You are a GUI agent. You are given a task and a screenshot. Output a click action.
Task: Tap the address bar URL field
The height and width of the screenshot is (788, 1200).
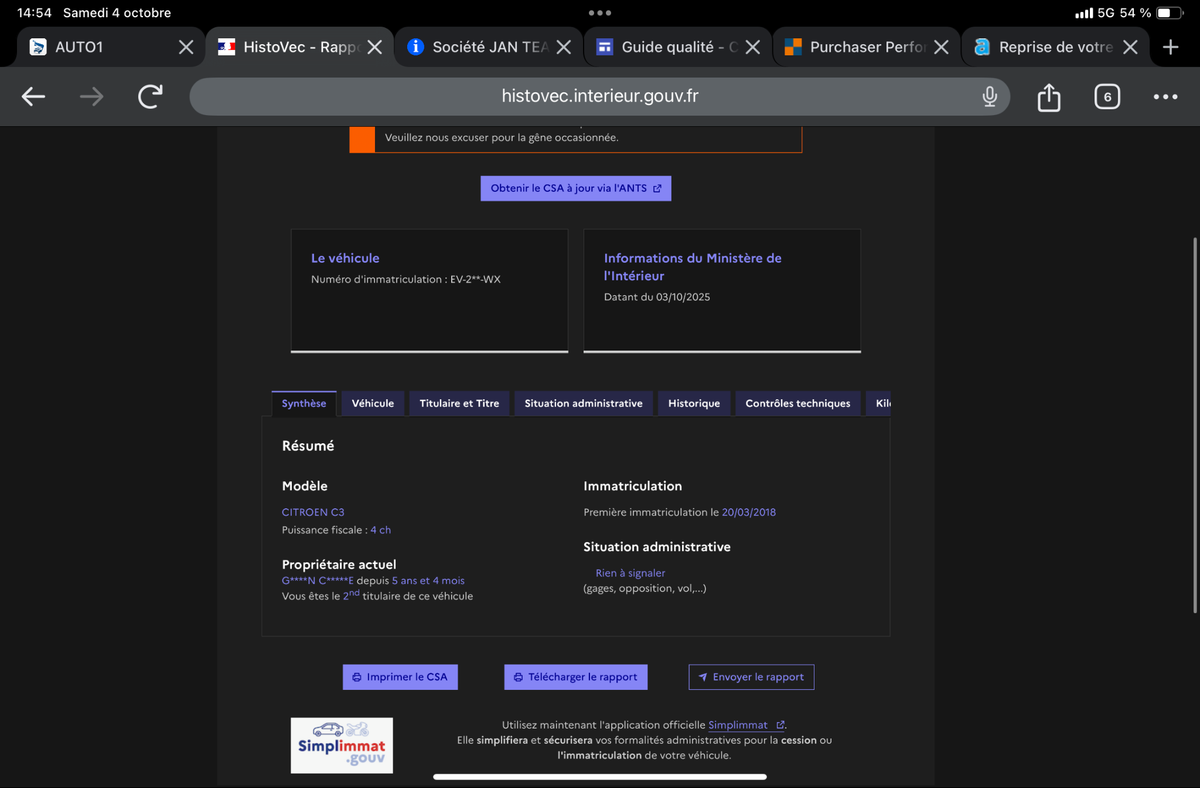pyautogui.click(x=600, y=97)
